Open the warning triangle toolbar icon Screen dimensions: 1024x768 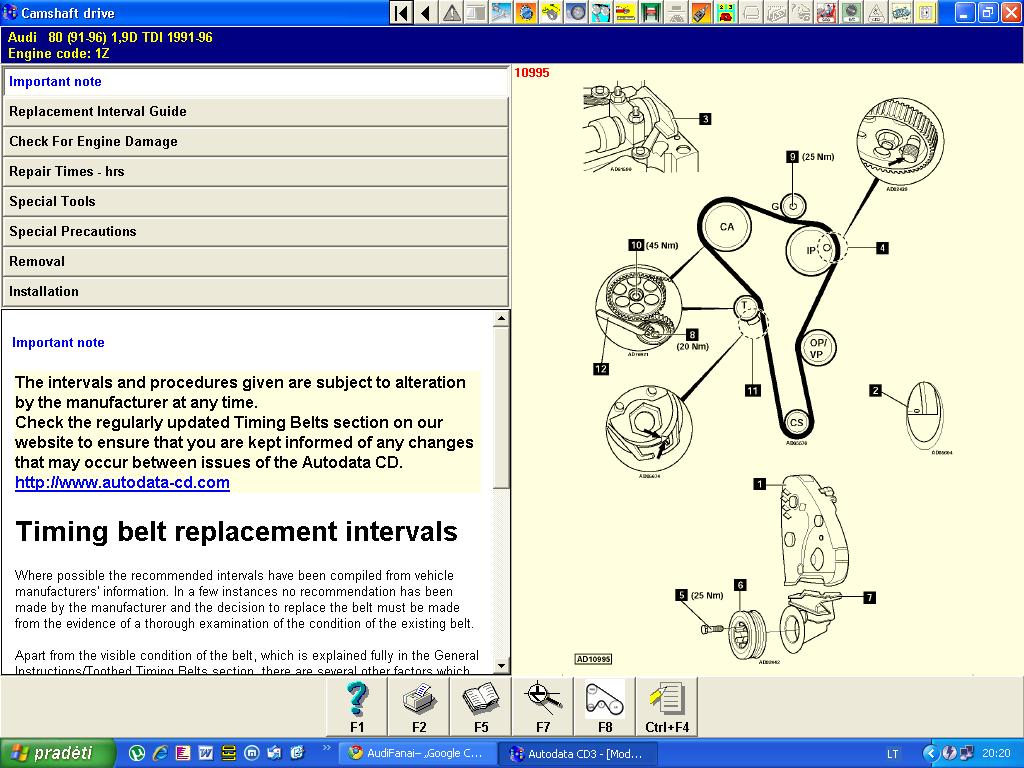click(451, 12)
